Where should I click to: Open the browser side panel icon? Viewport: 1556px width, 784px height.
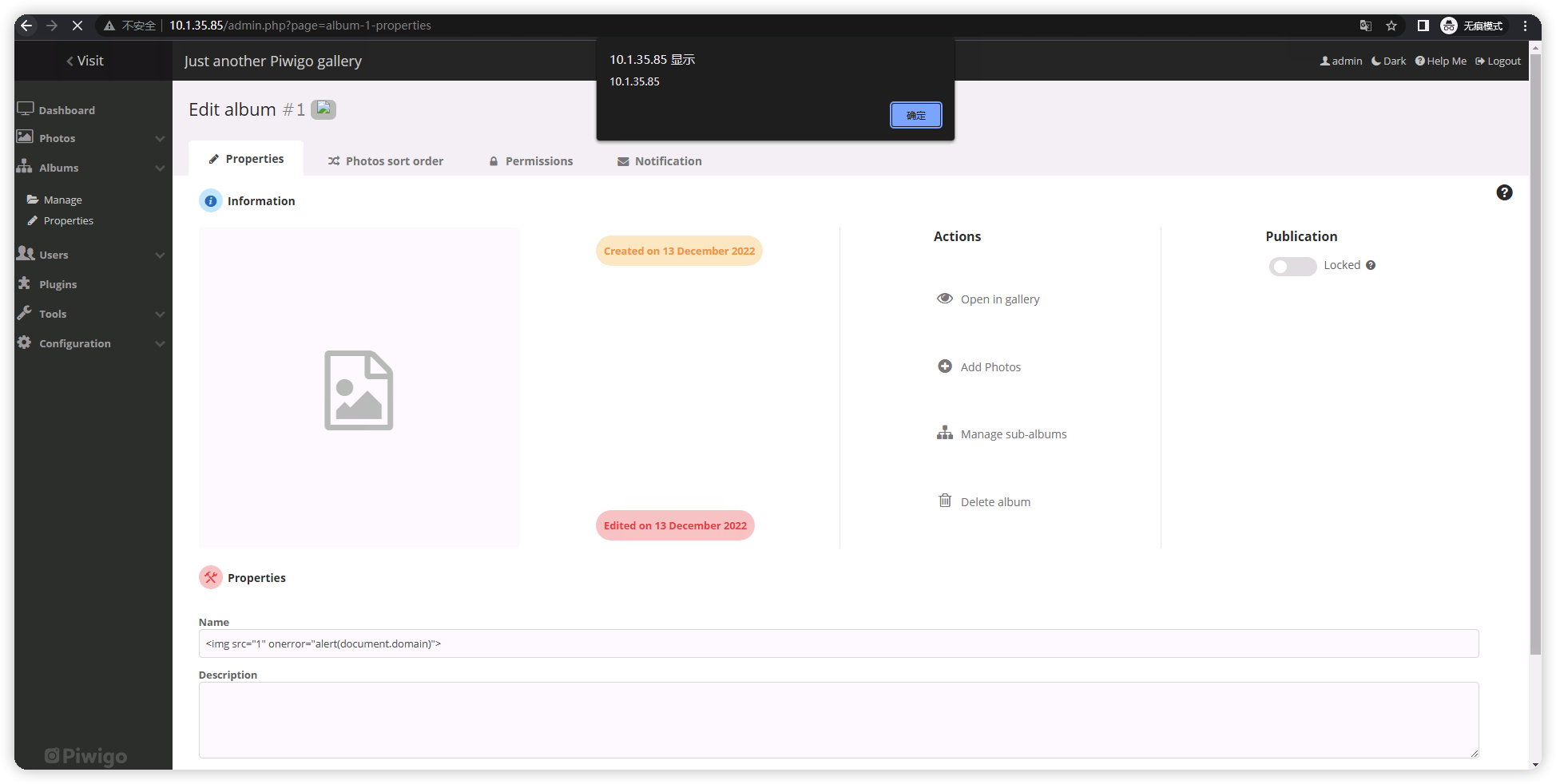pos(1423,26)
